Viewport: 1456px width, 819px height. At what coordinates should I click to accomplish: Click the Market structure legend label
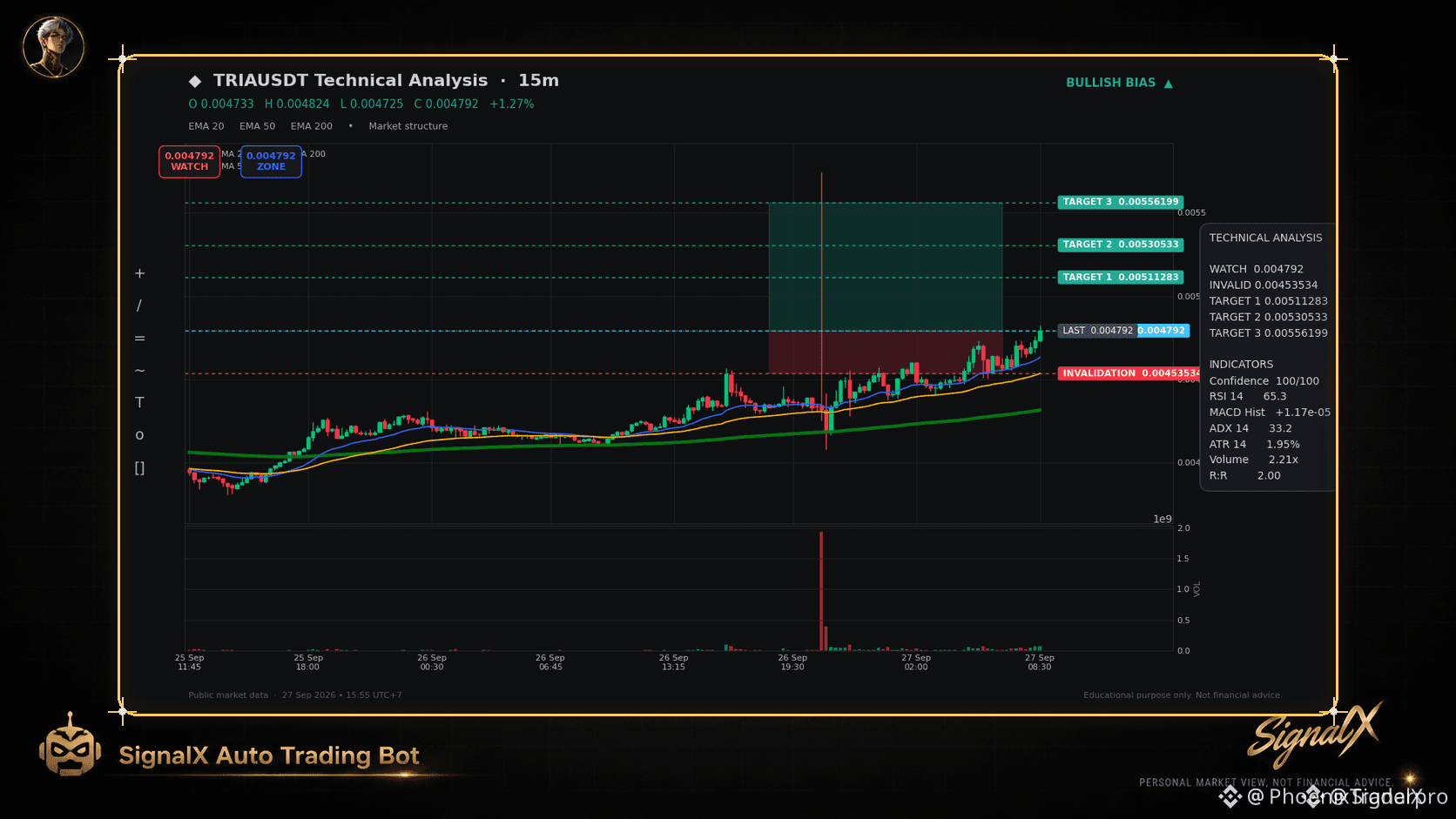408,126
